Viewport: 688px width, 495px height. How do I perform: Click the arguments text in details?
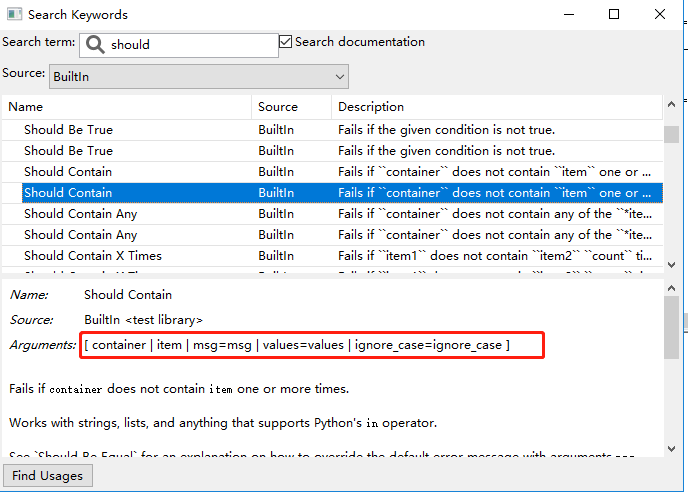click(x=297, y=345)
